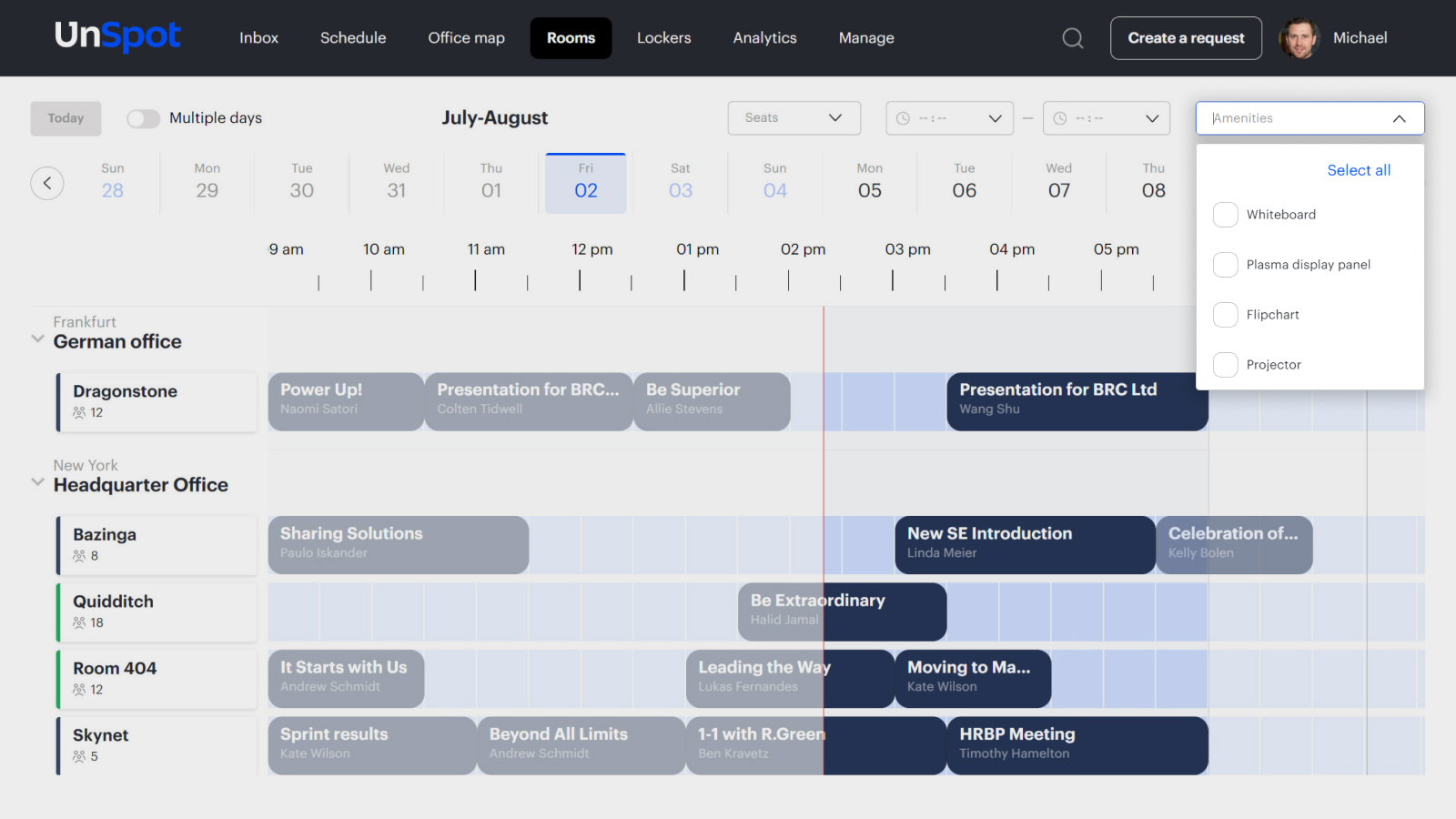This screenshot has width=1456, height=819.
Task: Click the Select all link in Amenities
Action: pyautogui.click(x=1359, y=170)
